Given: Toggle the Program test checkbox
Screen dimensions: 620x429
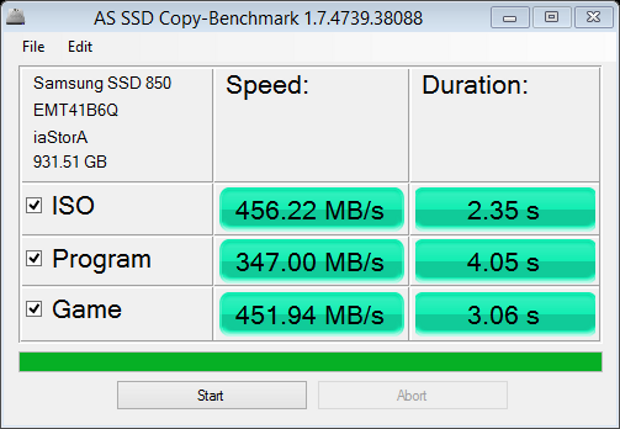Looking at the screenshot, I should pyautogui.click(x=34, y=259).
